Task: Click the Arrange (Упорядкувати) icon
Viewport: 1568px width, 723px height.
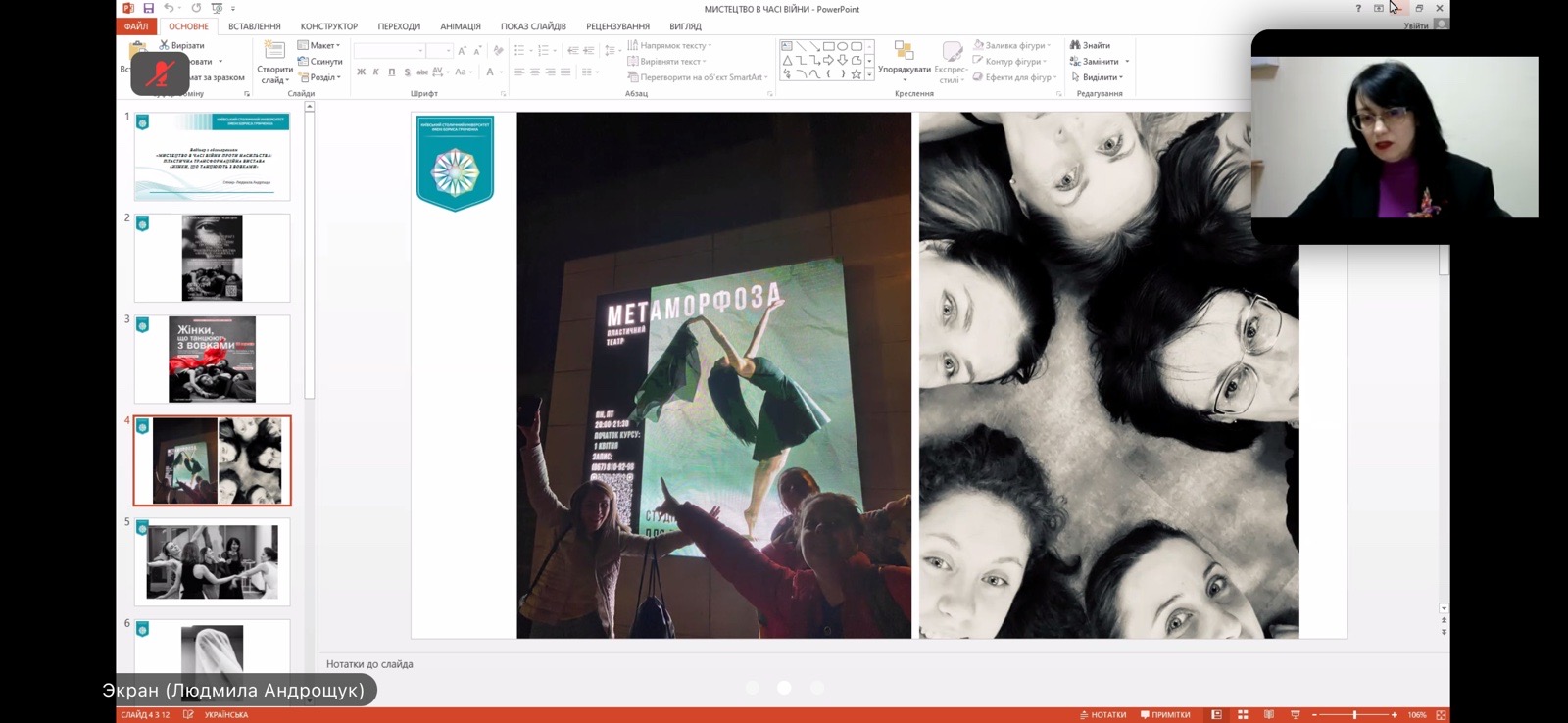Action: [904, 57]
